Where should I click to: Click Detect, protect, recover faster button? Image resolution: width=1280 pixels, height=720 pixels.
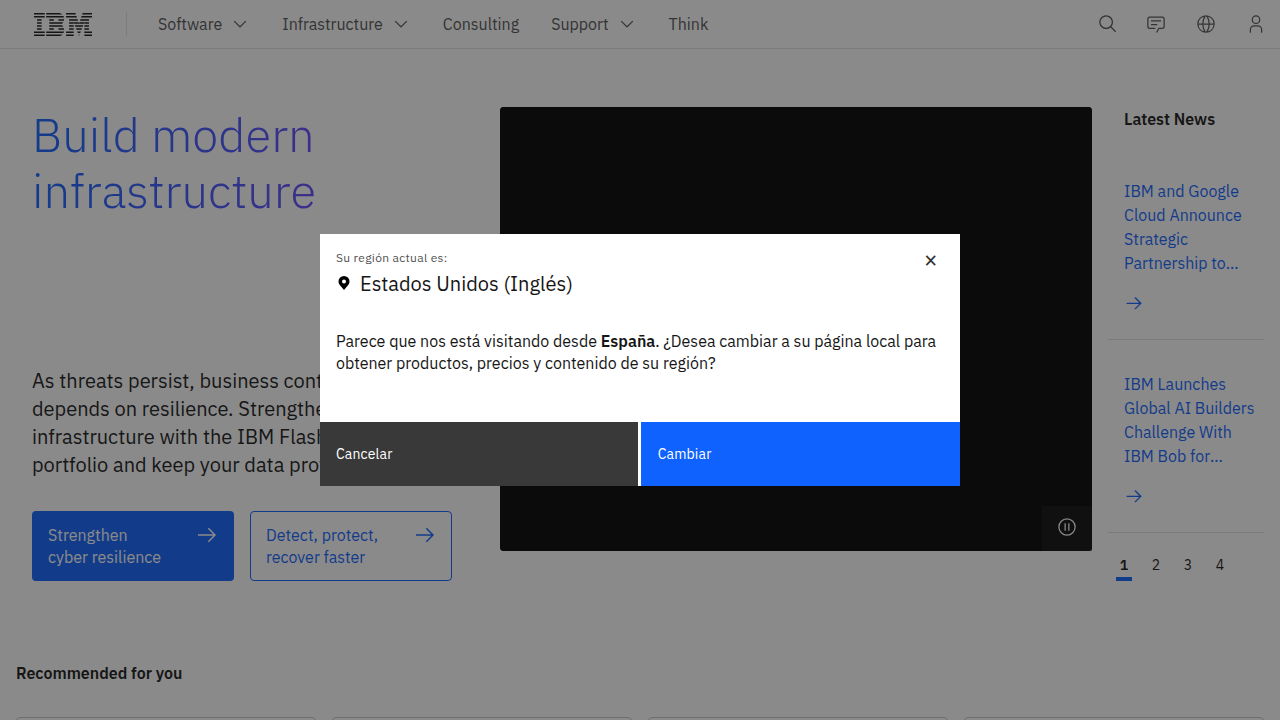tap(351, 546)
